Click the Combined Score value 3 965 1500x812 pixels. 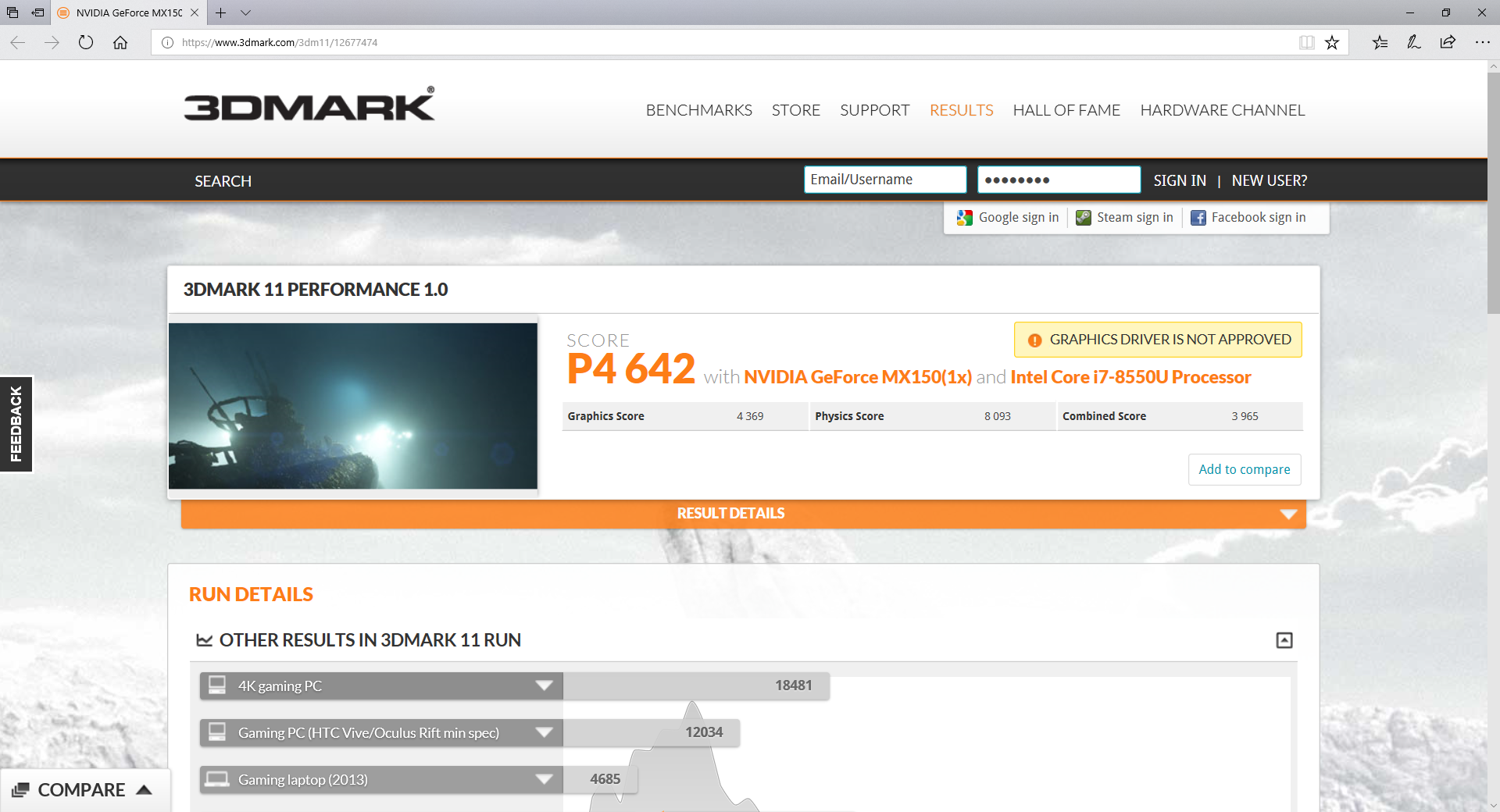[1245, 416]
